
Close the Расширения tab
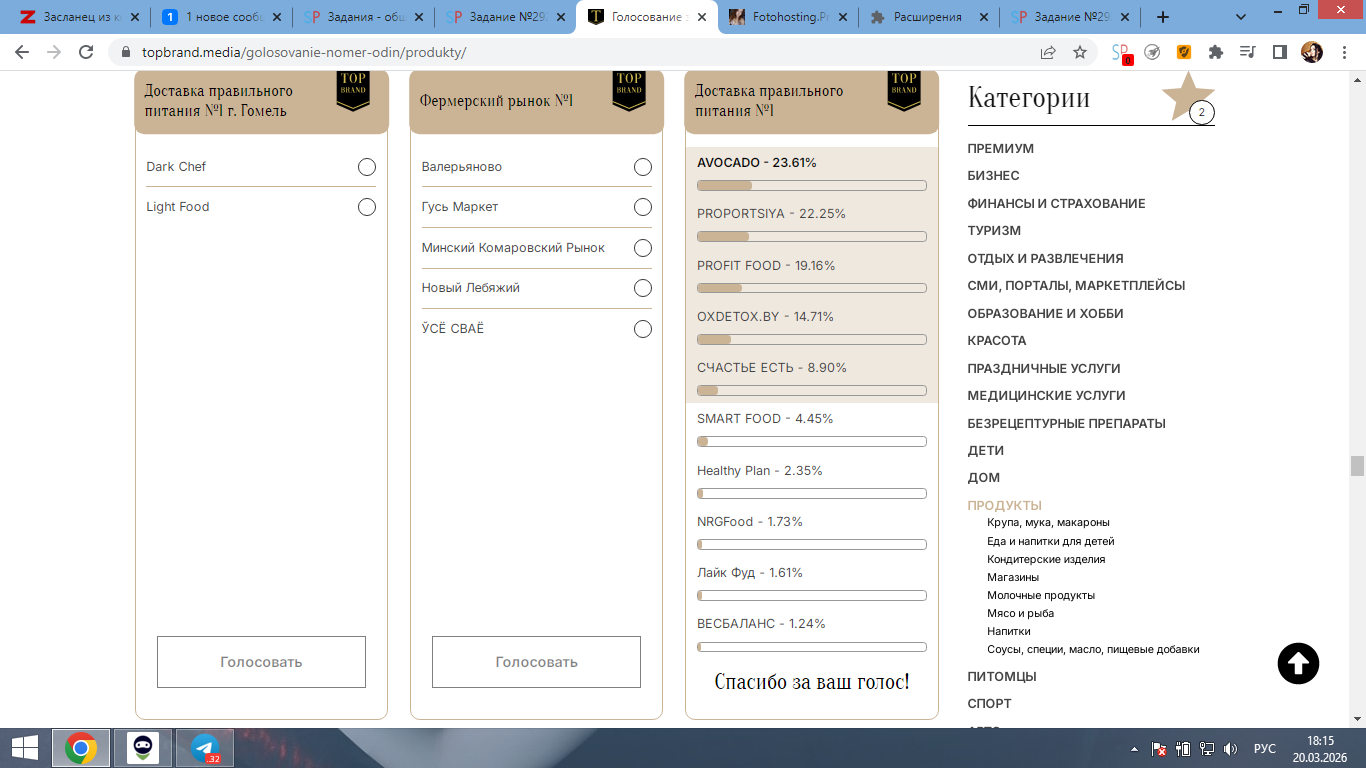986,17
